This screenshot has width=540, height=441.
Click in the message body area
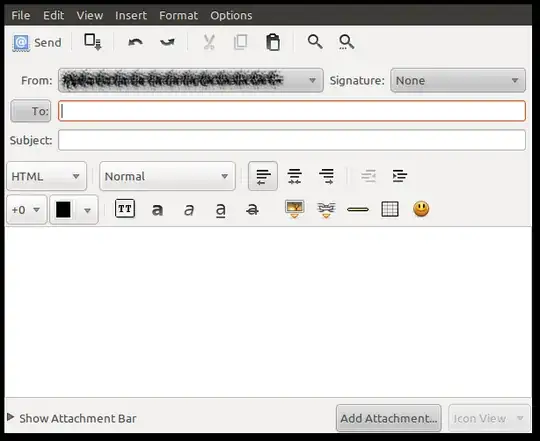pyautogui.click(x=268, y=312)
